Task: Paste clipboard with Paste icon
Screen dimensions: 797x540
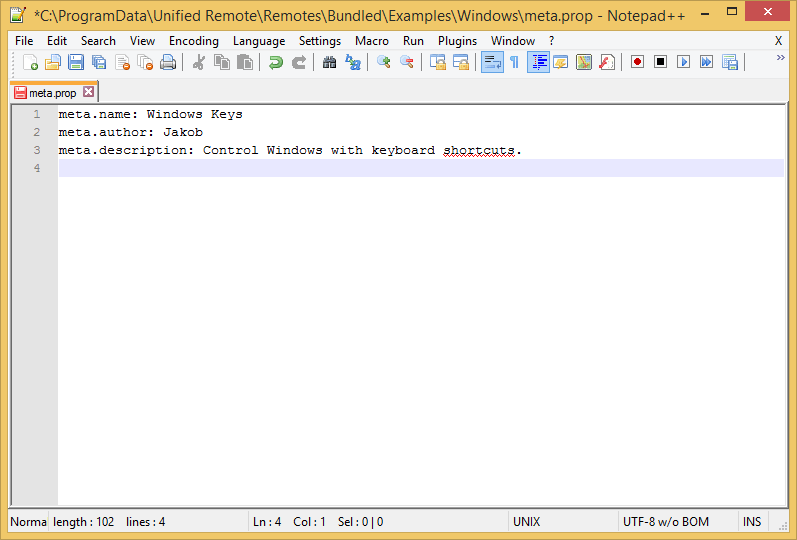Action: (x=245, y=63)
